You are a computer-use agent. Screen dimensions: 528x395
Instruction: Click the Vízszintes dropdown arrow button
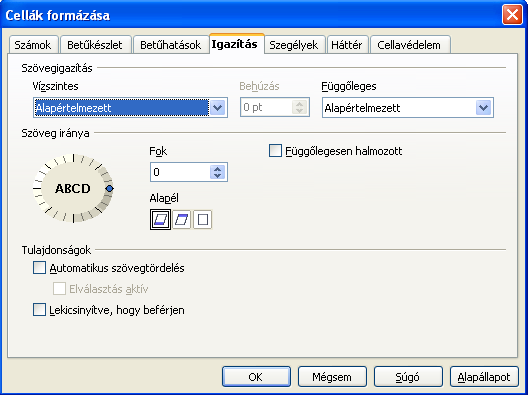coord(218,108)
